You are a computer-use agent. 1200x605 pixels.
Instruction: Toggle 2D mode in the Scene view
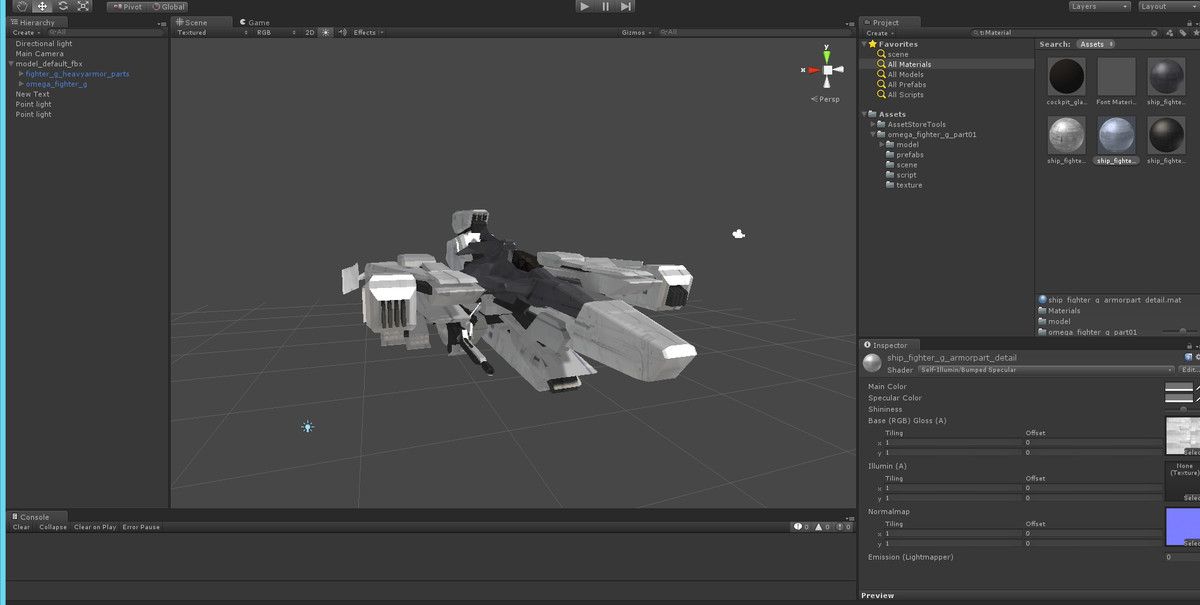pyautogui.click(x=310, y=31)
